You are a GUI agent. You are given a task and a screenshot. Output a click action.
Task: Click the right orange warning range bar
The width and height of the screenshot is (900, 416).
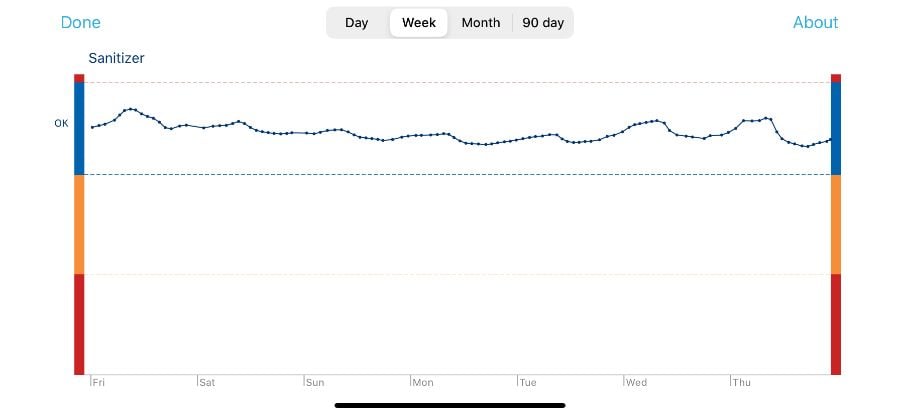point(836,224)
